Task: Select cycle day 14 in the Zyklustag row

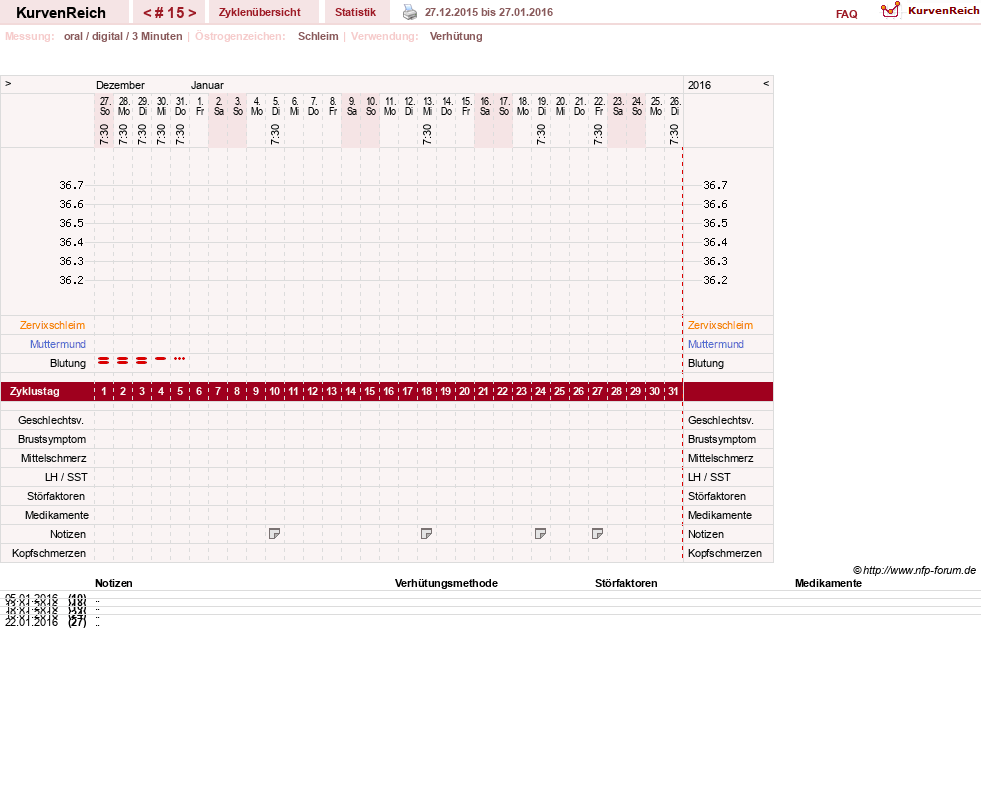Action: pos(350,392)
